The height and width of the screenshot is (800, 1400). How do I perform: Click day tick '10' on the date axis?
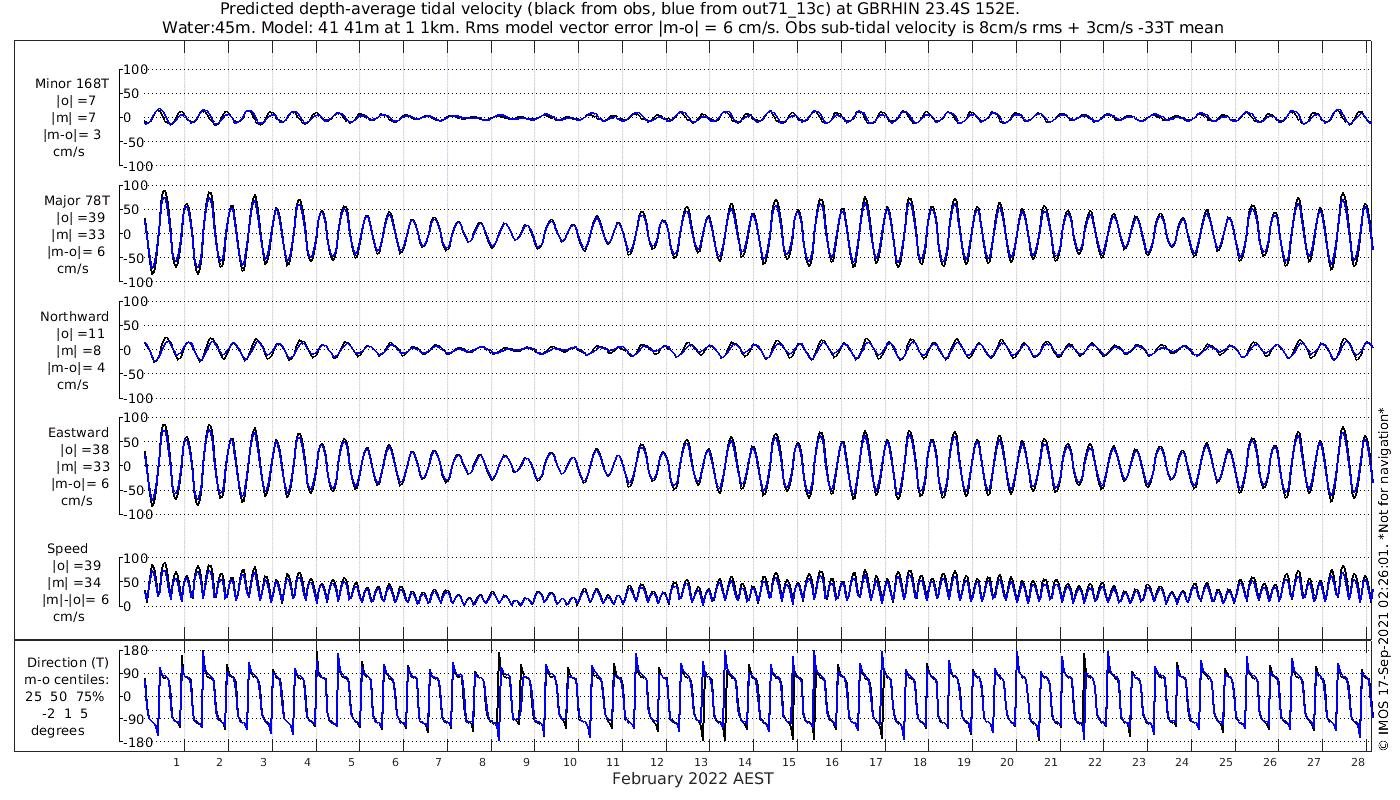(x=569, y=761)
